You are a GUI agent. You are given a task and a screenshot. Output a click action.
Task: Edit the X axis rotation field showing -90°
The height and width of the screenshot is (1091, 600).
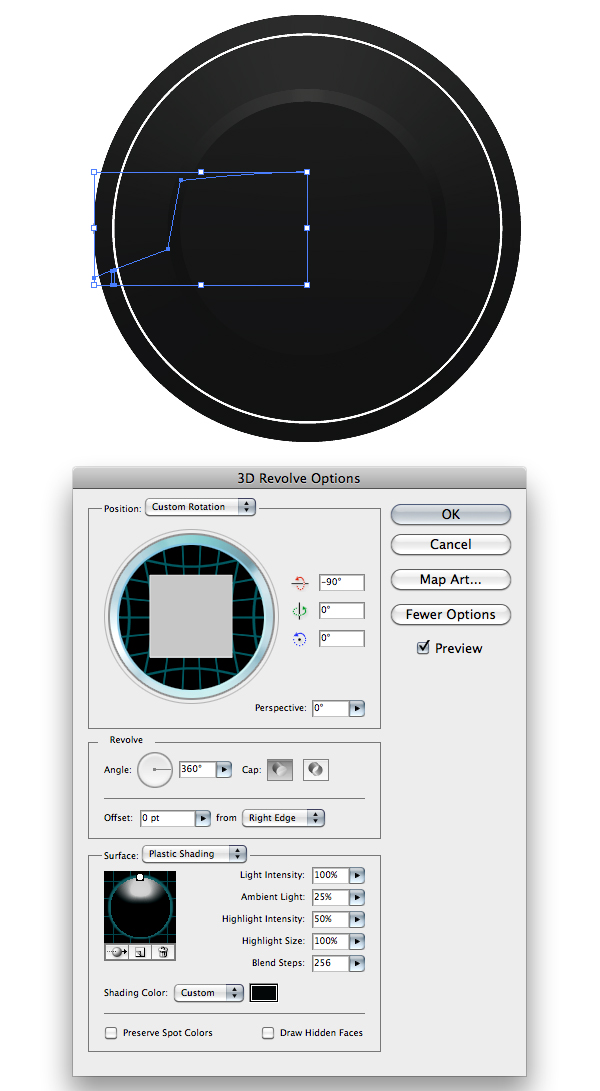click(341, 582)
